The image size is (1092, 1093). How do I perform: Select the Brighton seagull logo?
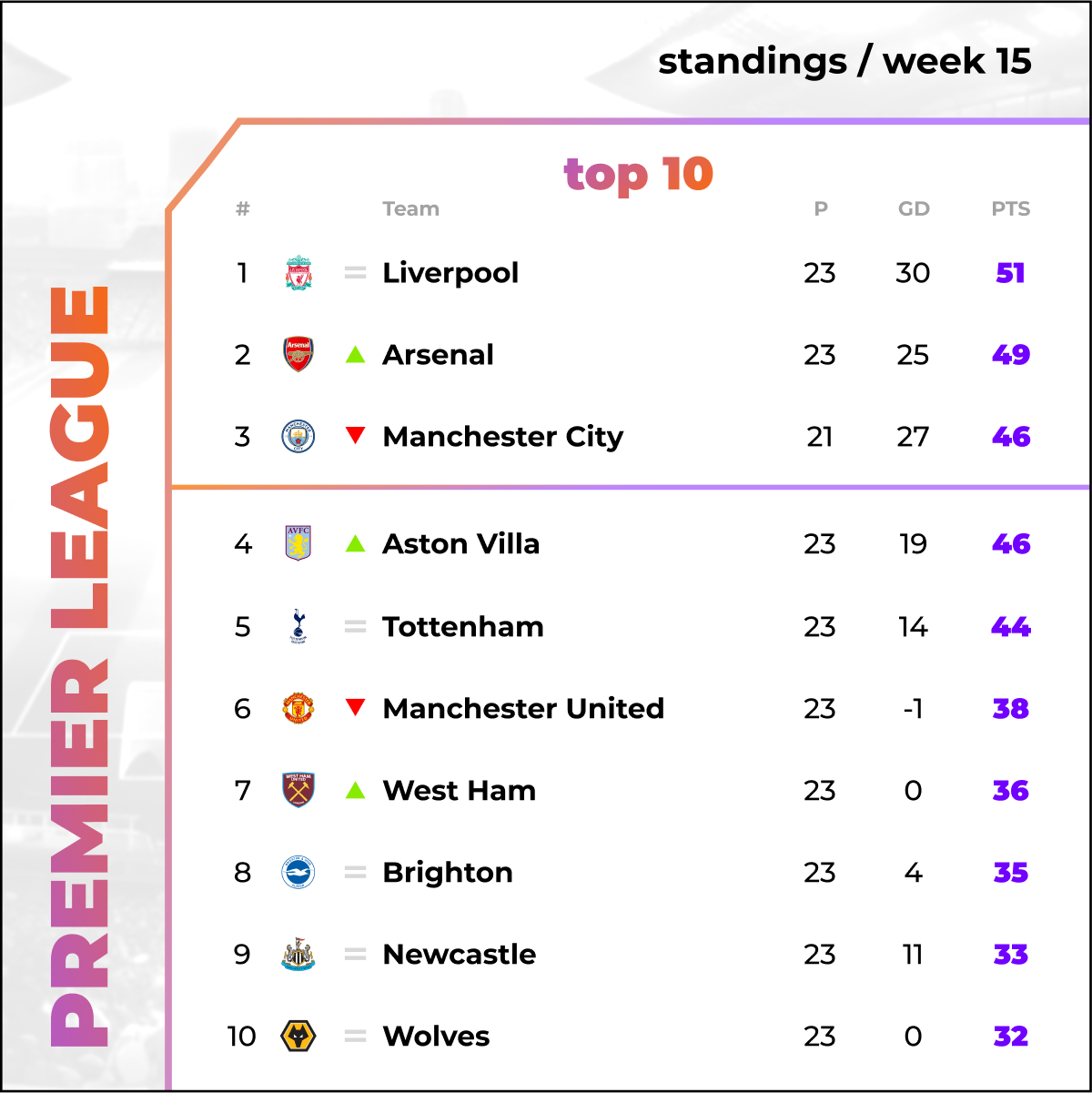pyautogui.click(x=298, y=873)
